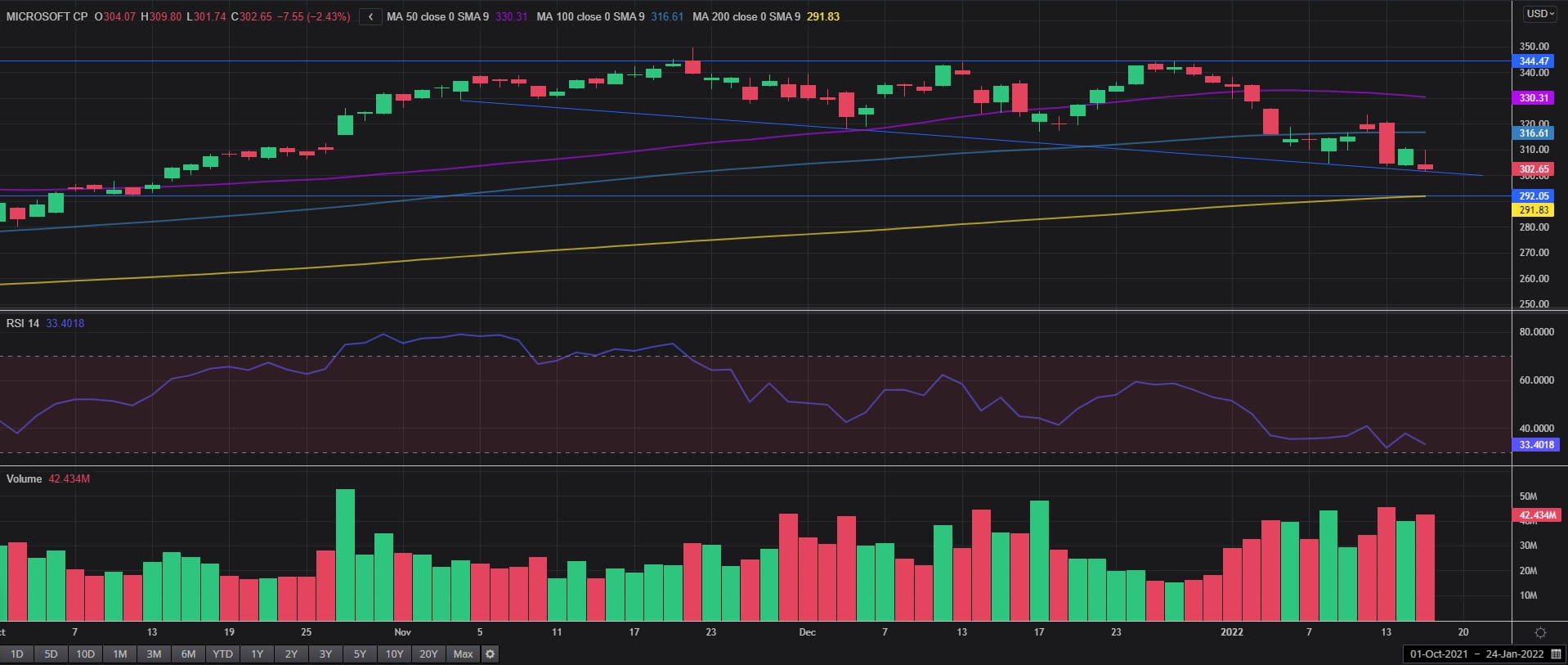Click the axis settings icon at bottom right
Image resolution: width=1568 pixels, height=665 pixels.
(x=1540, y=632)
